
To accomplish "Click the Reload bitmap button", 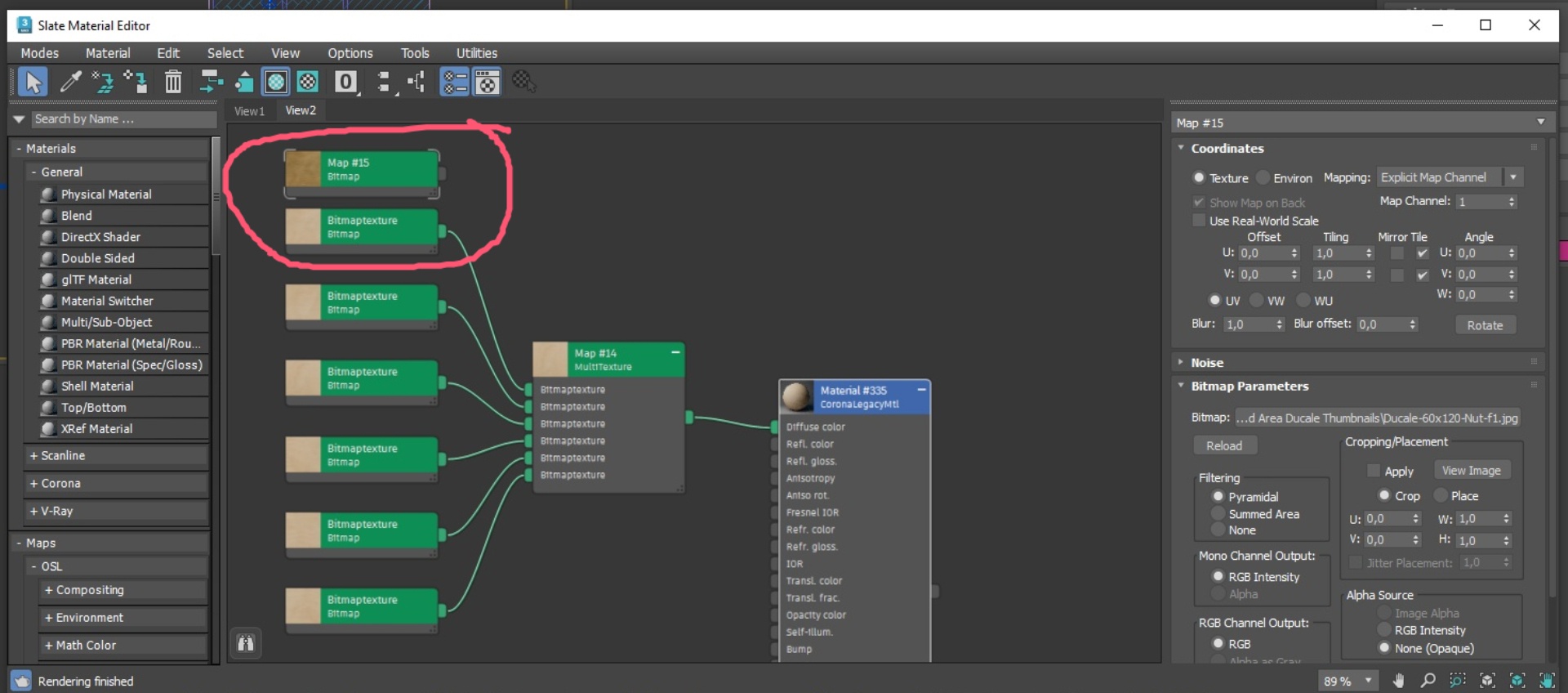I will [1224, 445].
